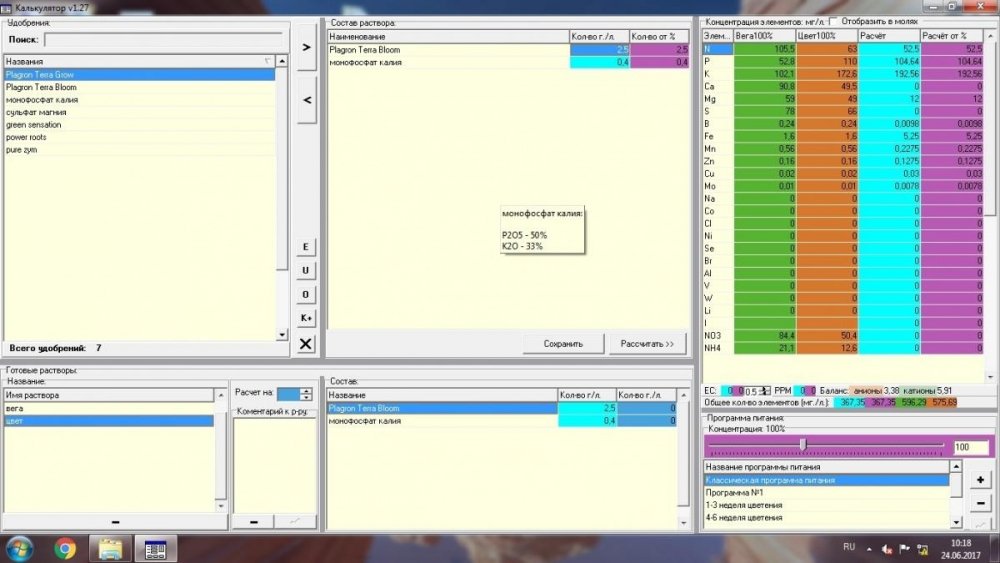Click the add-to-solution right arrow button
The height and width of the screenshot is (563, 1000).
click(307, 47)
